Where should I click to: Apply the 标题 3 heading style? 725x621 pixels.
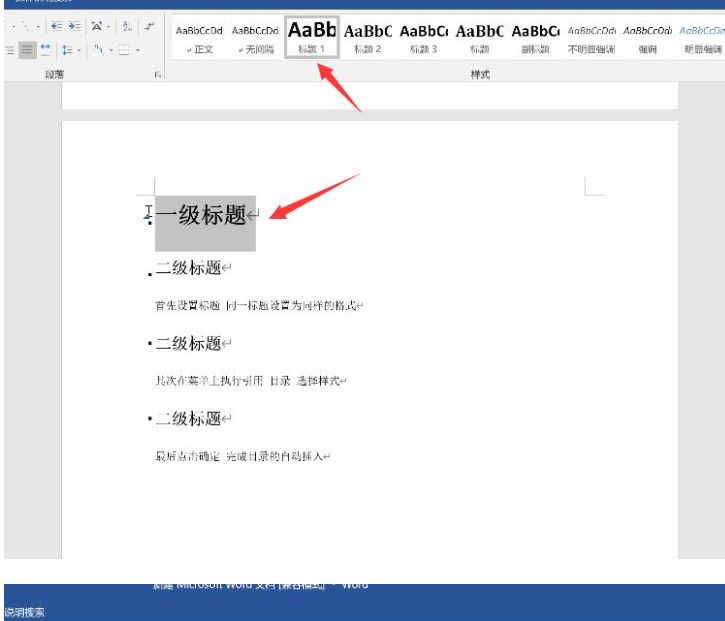[x=424, y=38]
